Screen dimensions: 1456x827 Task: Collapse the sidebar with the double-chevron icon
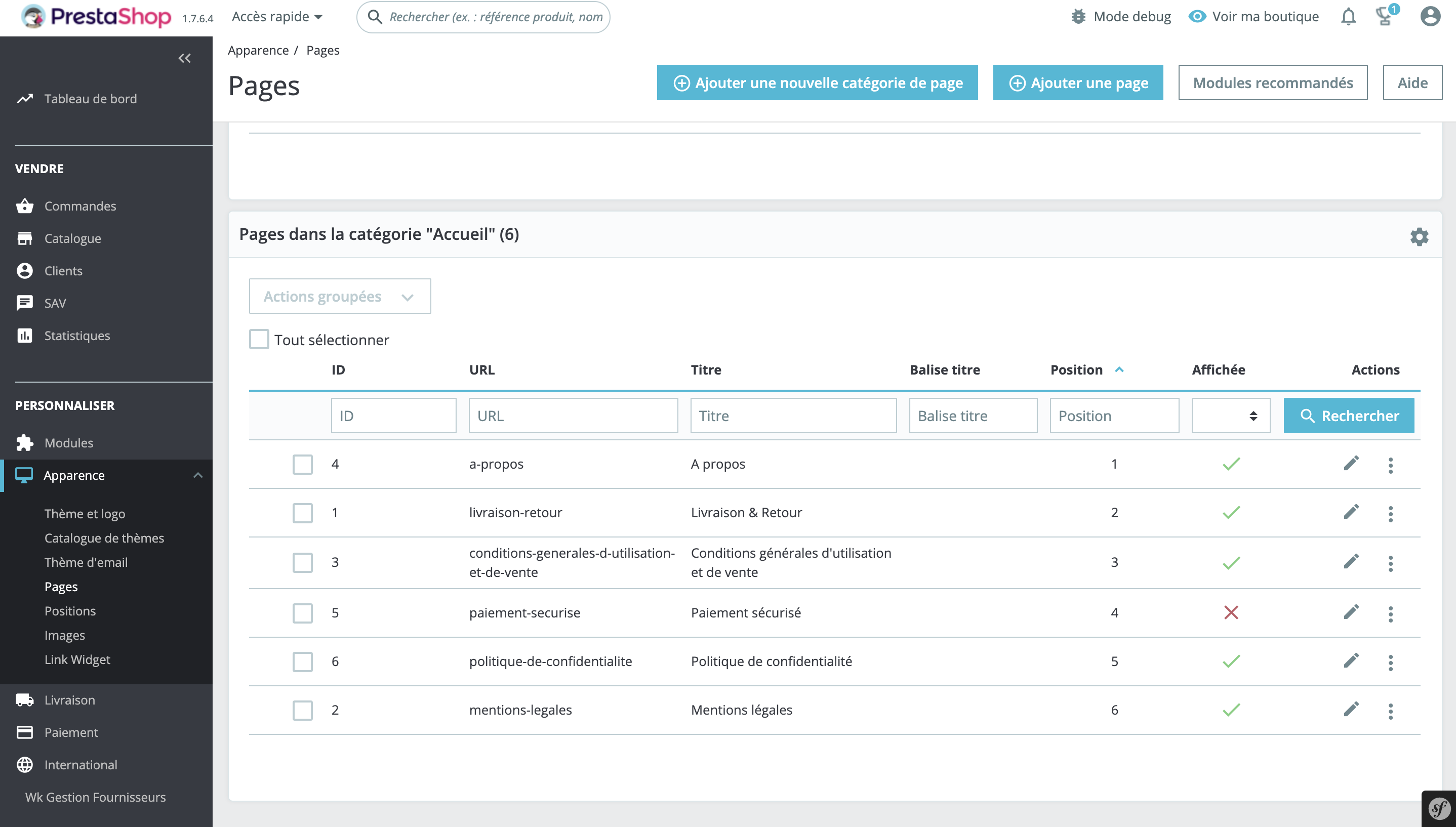click(185, 58)
